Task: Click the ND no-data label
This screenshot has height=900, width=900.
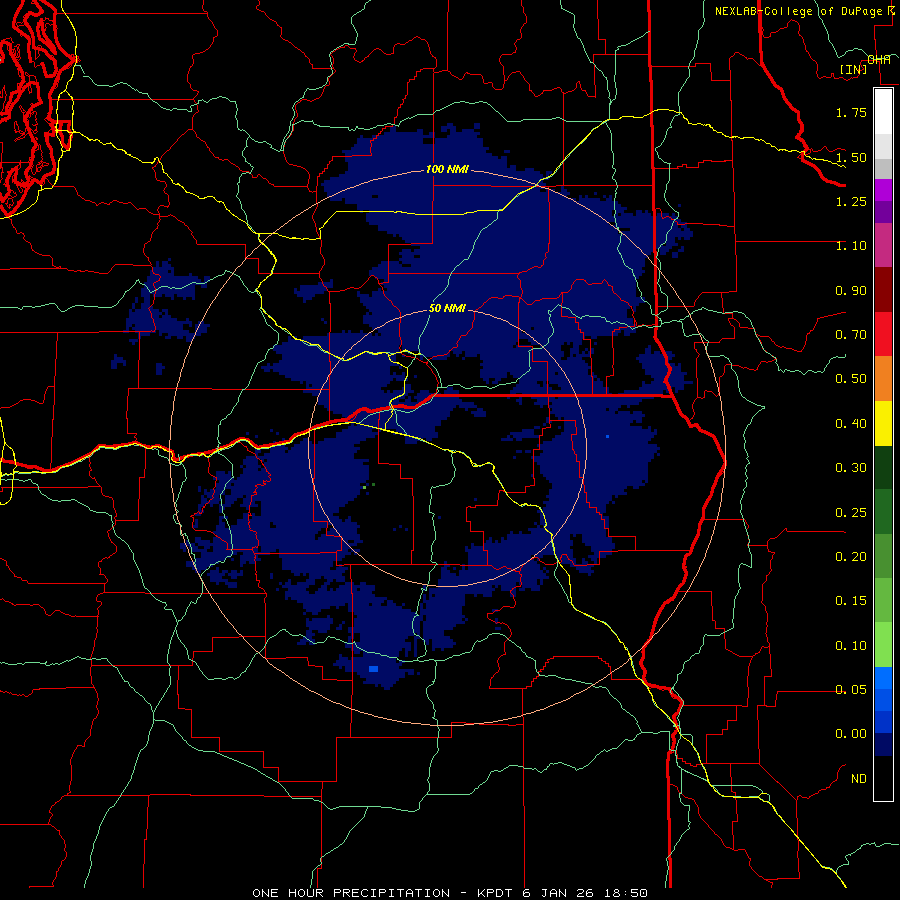Action: (x=859, y=779)
